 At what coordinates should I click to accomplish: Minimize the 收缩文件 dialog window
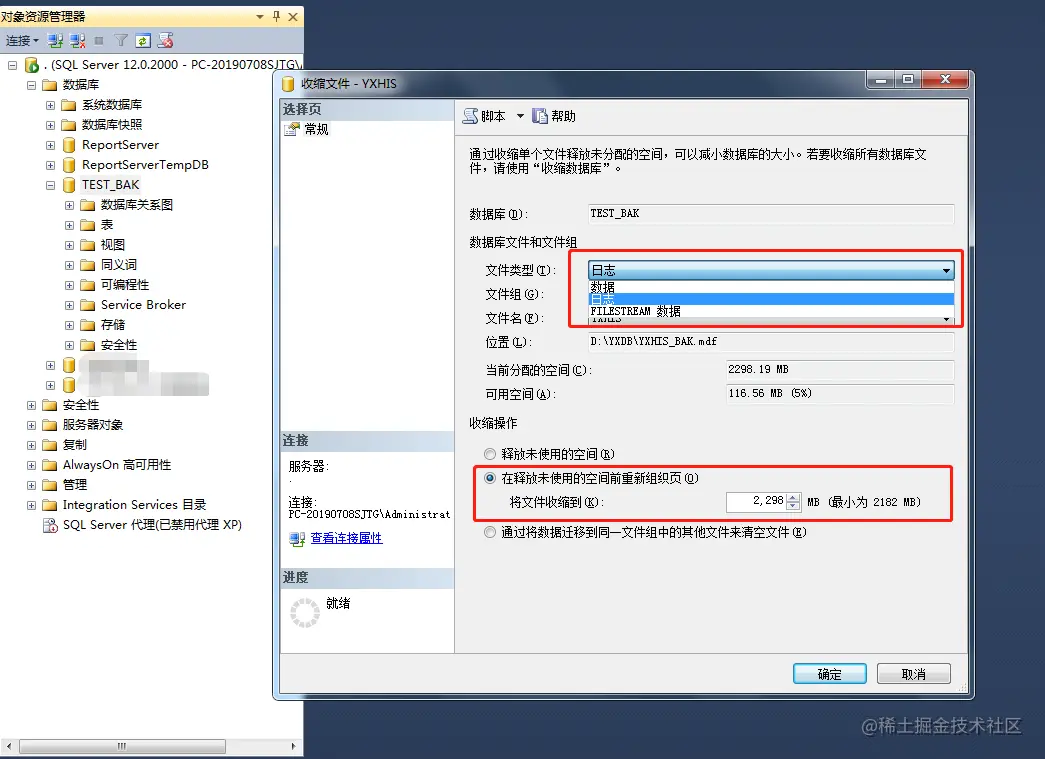pos(881,80)
